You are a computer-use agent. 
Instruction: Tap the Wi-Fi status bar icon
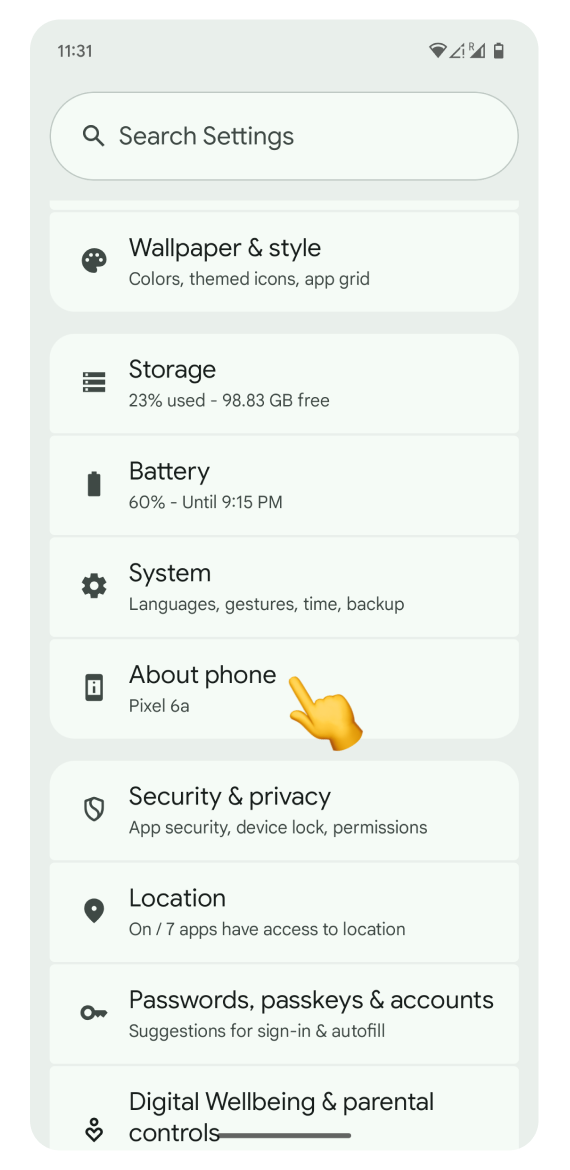(x=437, y=51)
